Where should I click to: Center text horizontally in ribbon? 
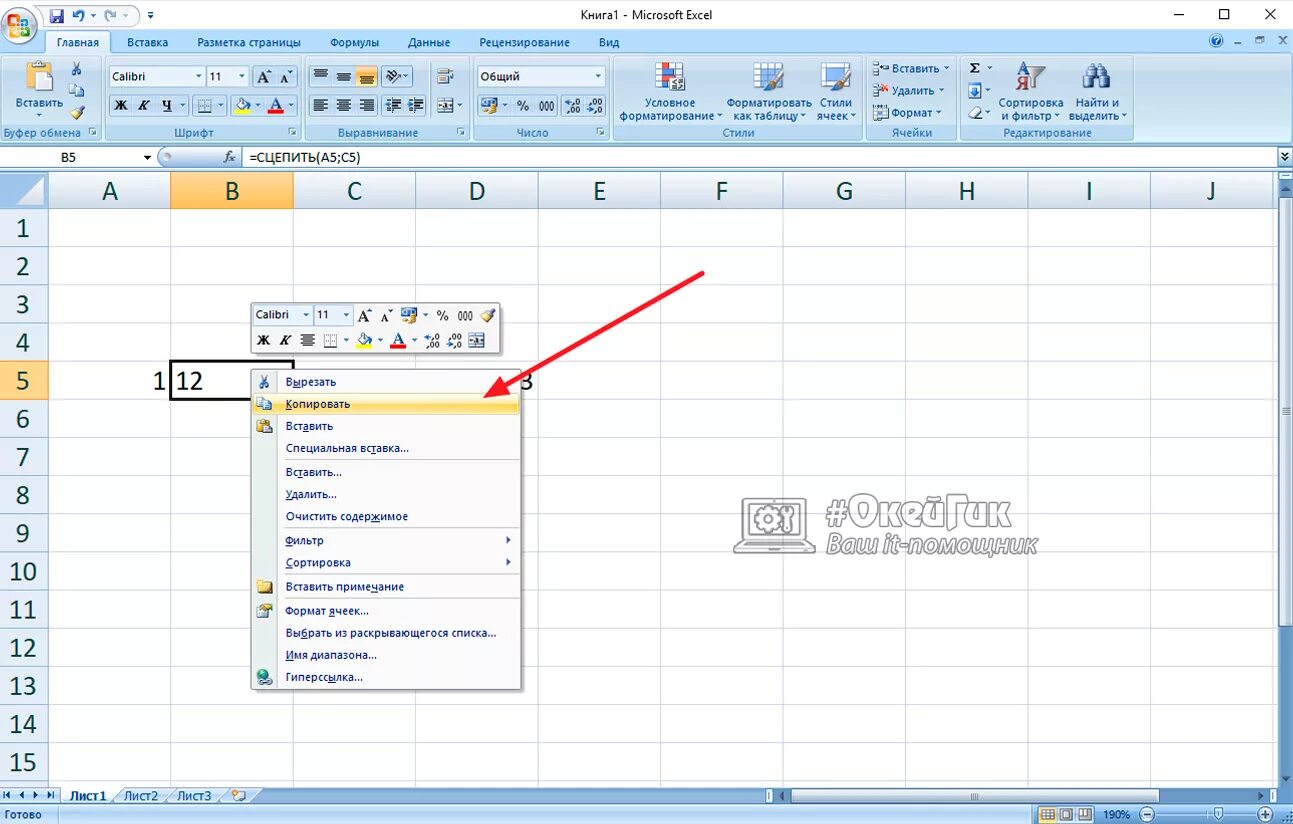[x=343, y=105]
